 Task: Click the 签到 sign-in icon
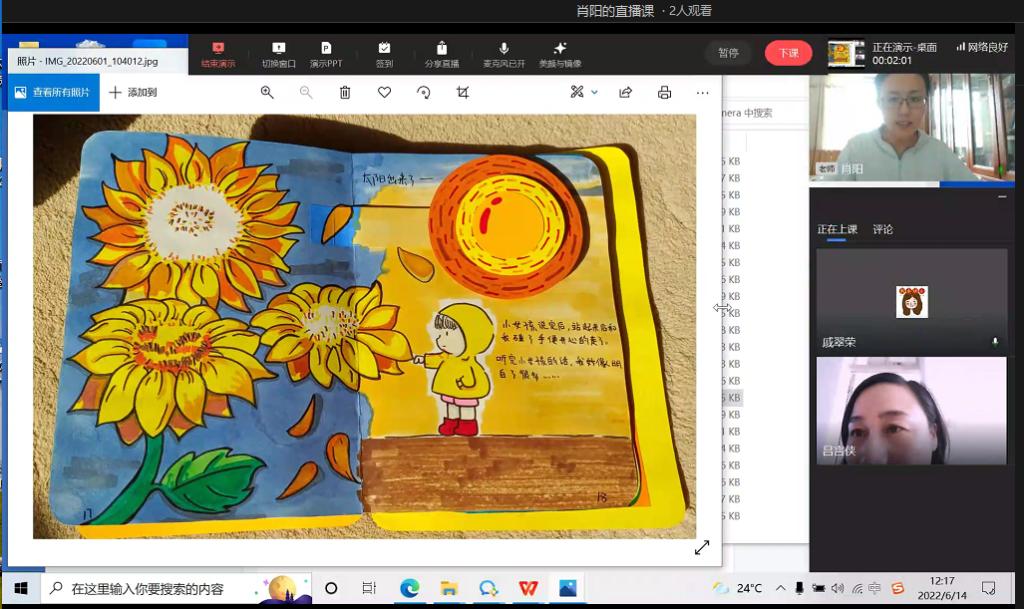coord(384,54)
